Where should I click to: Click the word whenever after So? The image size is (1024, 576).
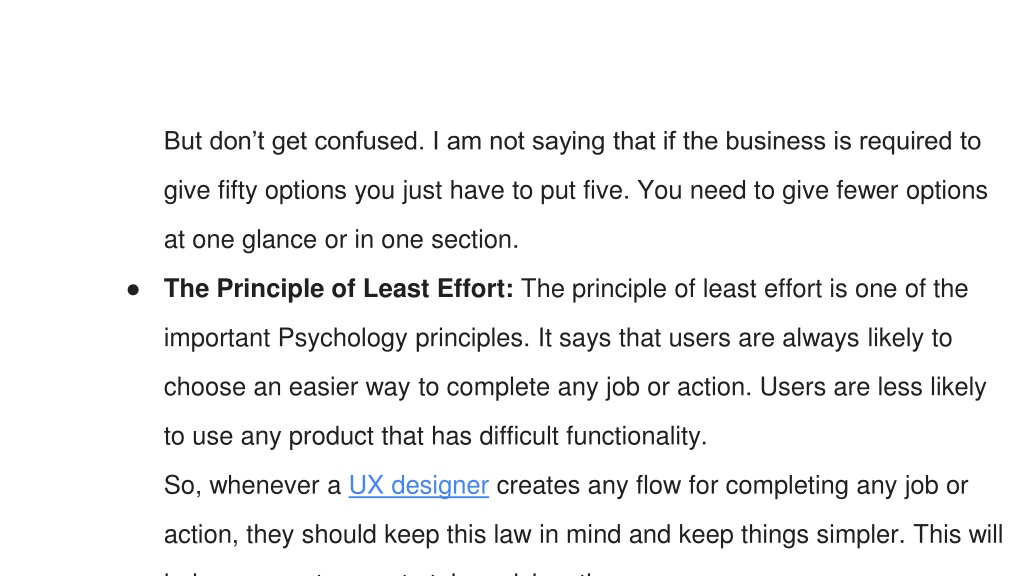tap(274, 485)
